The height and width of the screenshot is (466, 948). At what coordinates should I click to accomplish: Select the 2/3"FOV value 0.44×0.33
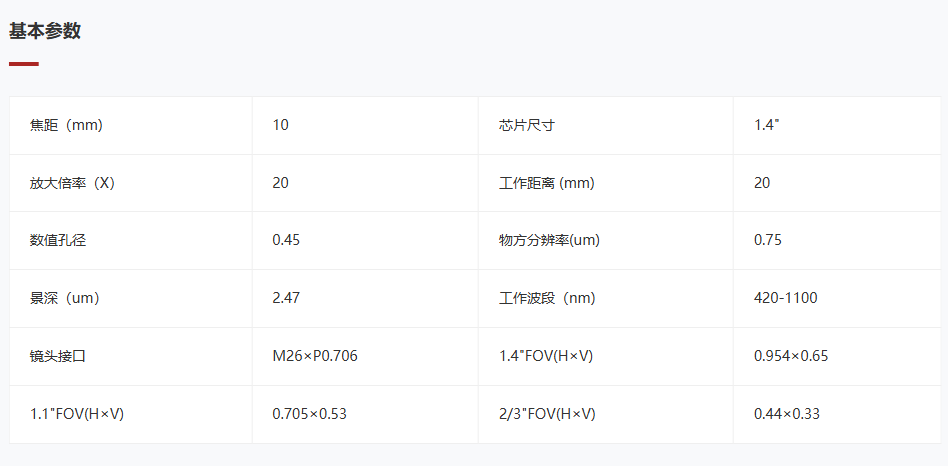(x=786, y=414)
